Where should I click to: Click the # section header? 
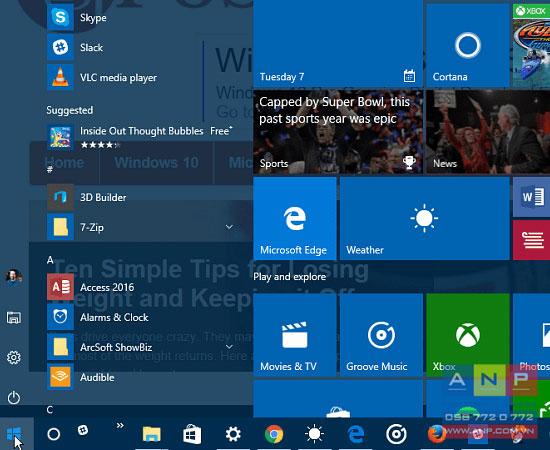point(50,170)
